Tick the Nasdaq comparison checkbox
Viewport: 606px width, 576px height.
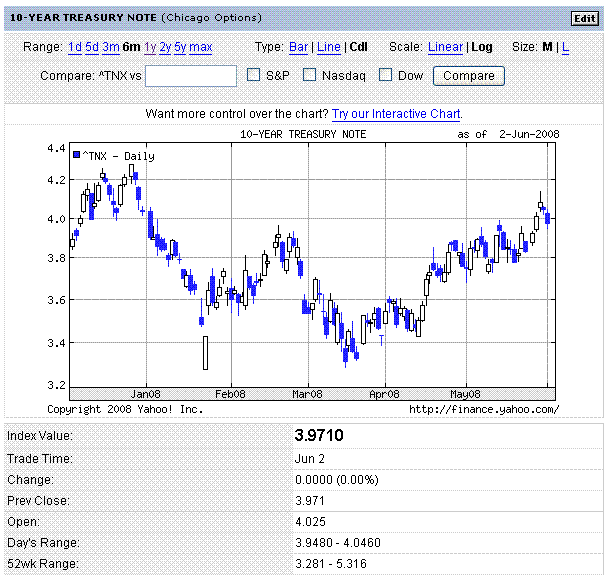(310, 75)
